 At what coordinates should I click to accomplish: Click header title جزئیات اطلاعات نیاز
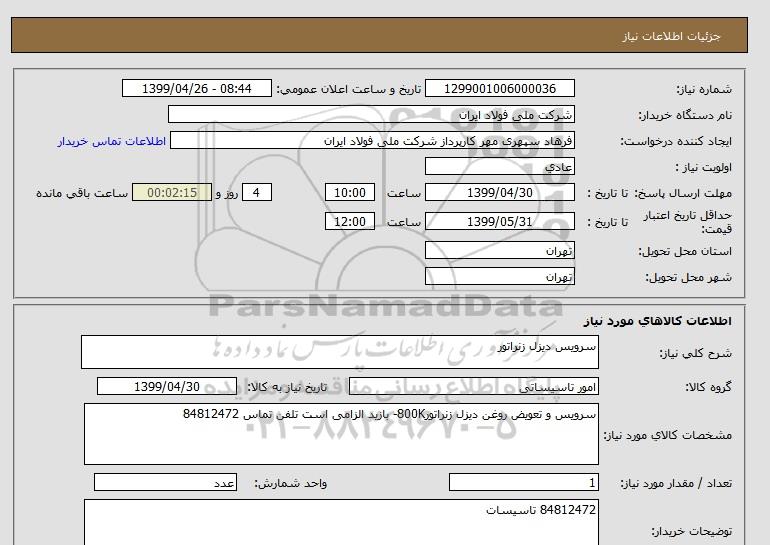click(x=671, y=37)
